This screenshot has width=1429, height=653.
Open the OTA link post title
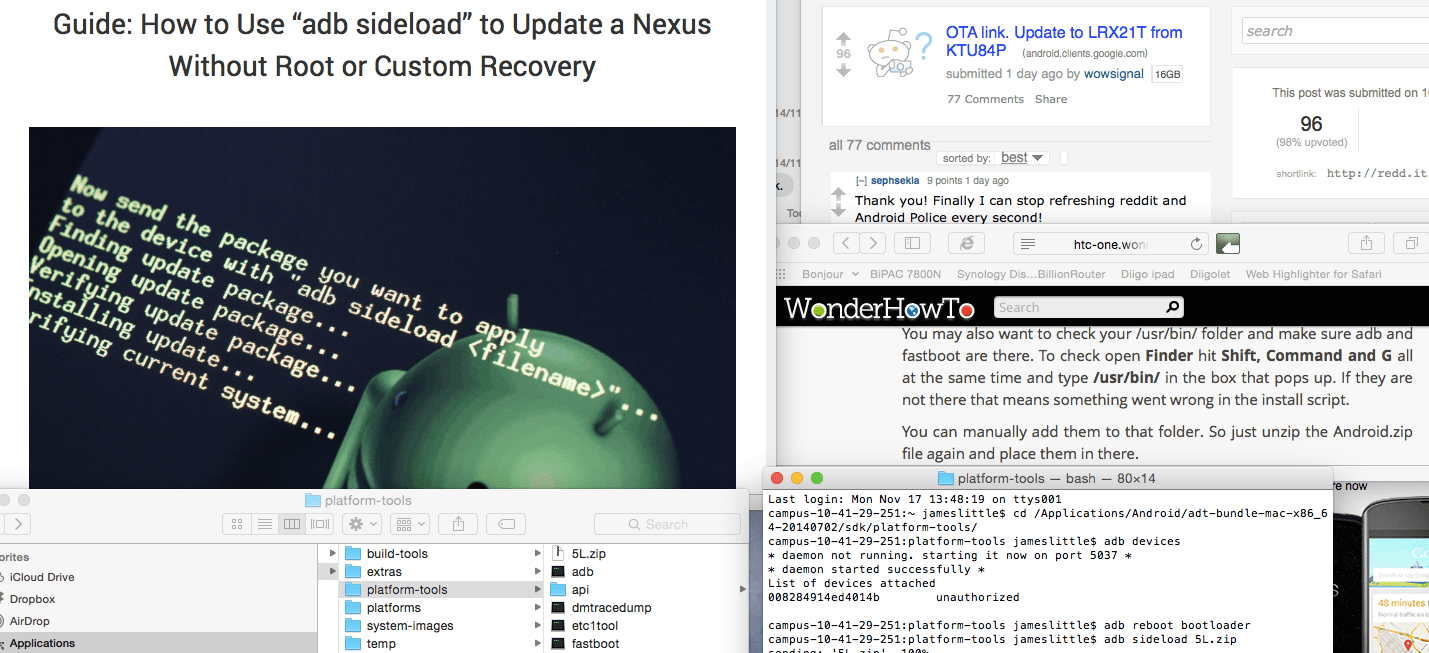1064,42
